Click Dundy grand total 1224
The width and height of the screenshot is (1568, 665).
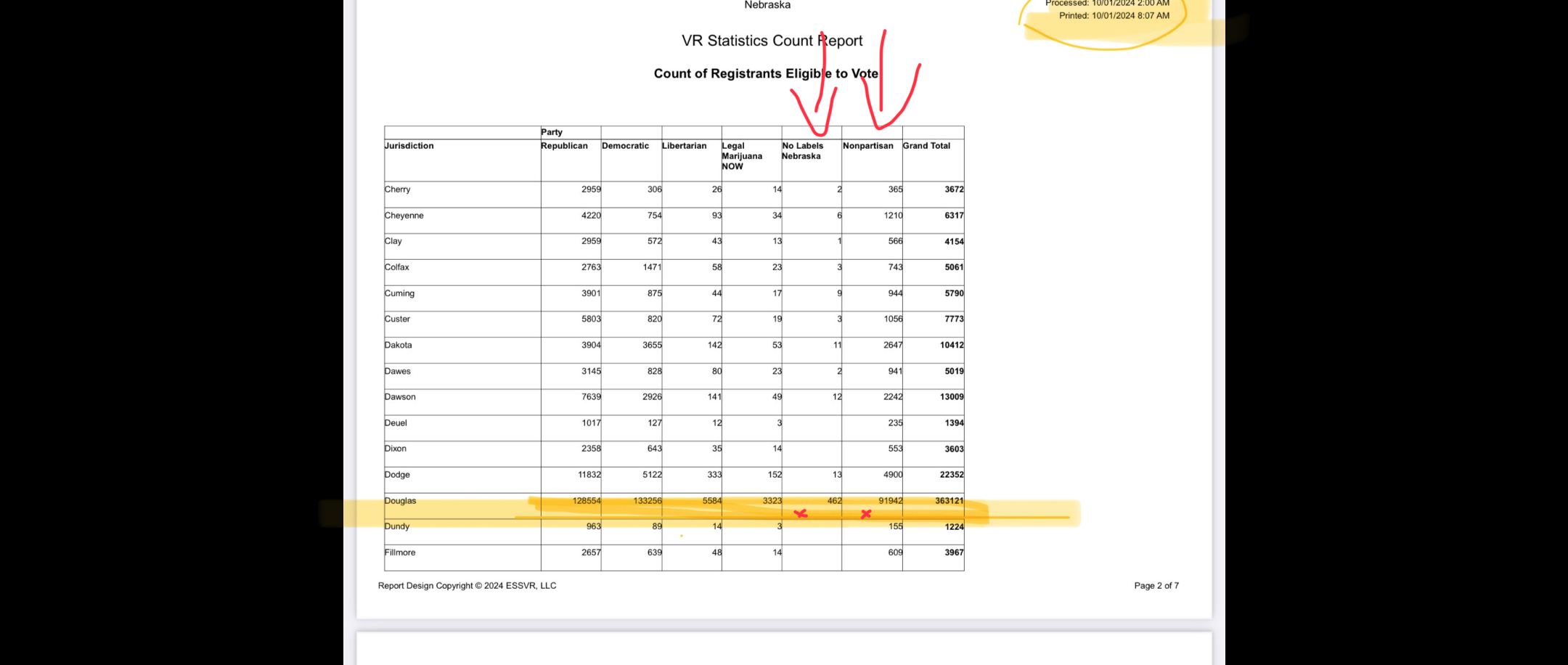point(954,527)
